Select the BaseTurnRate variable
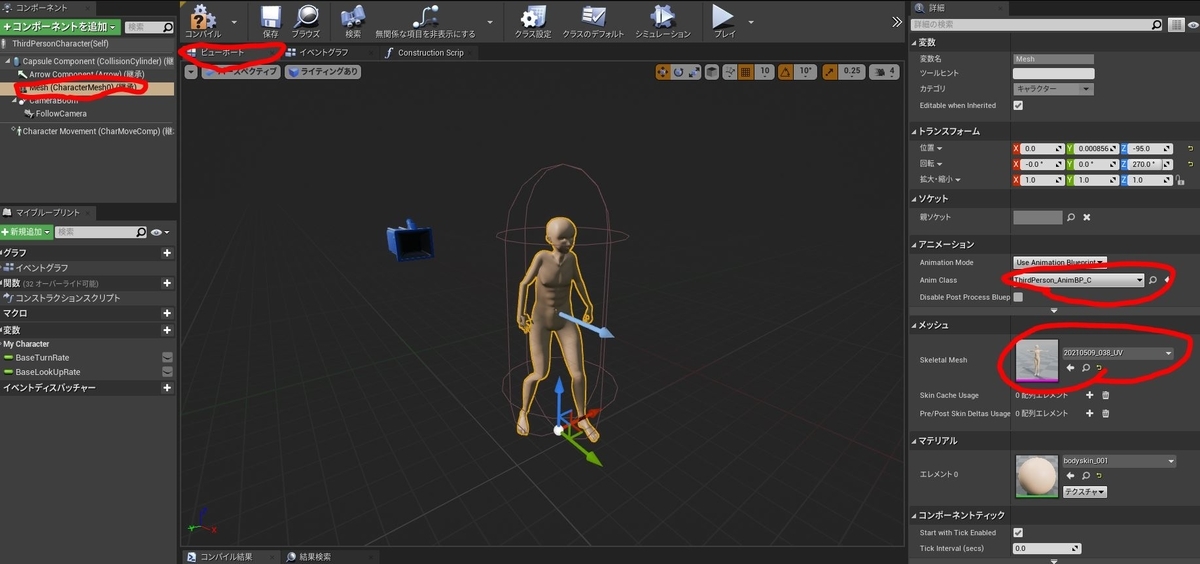This screenshot has height=564, width=1200. (42, 357)
